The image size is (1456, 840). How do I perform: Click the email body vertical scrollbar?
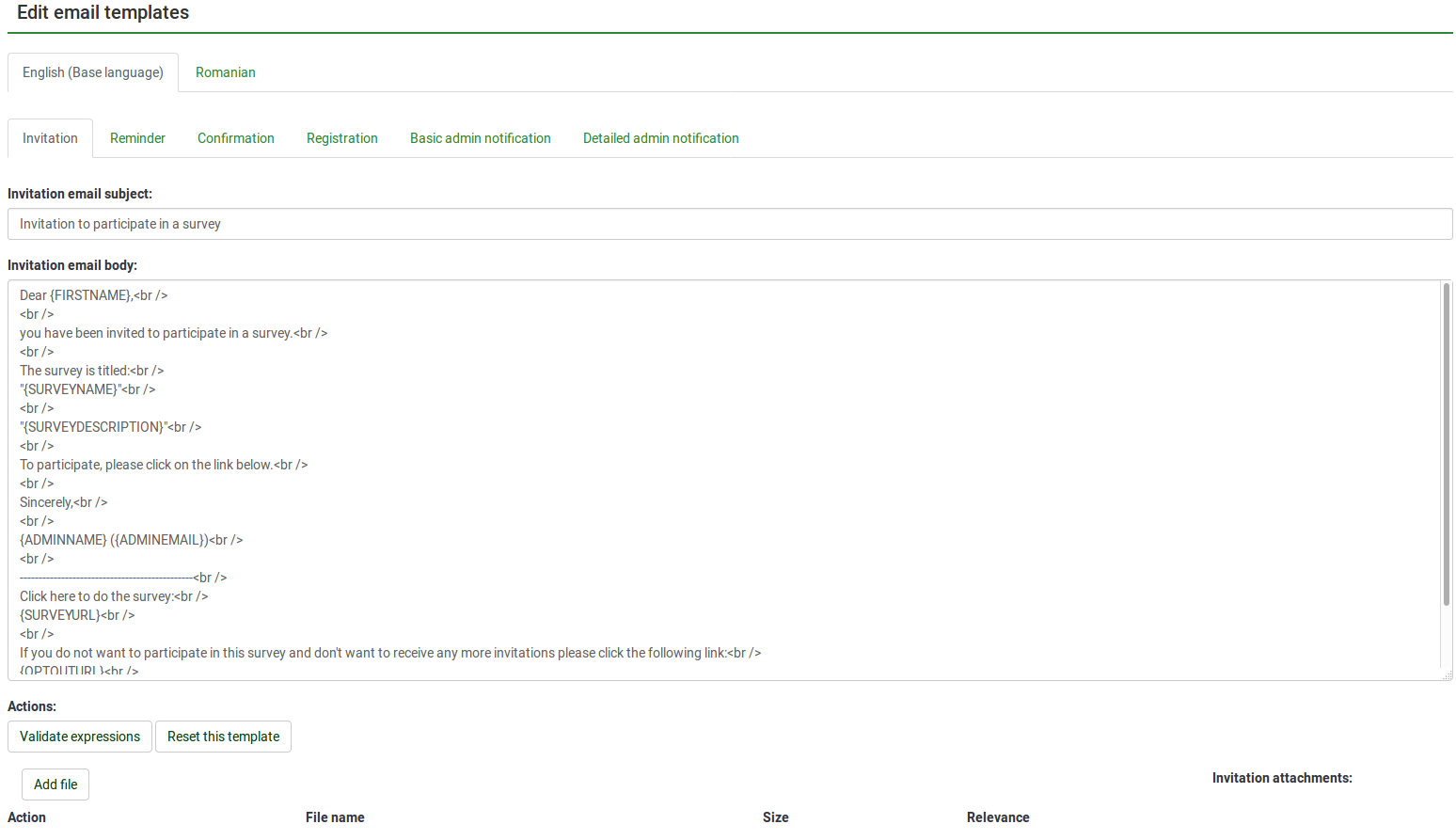(x=1447, y=444)
